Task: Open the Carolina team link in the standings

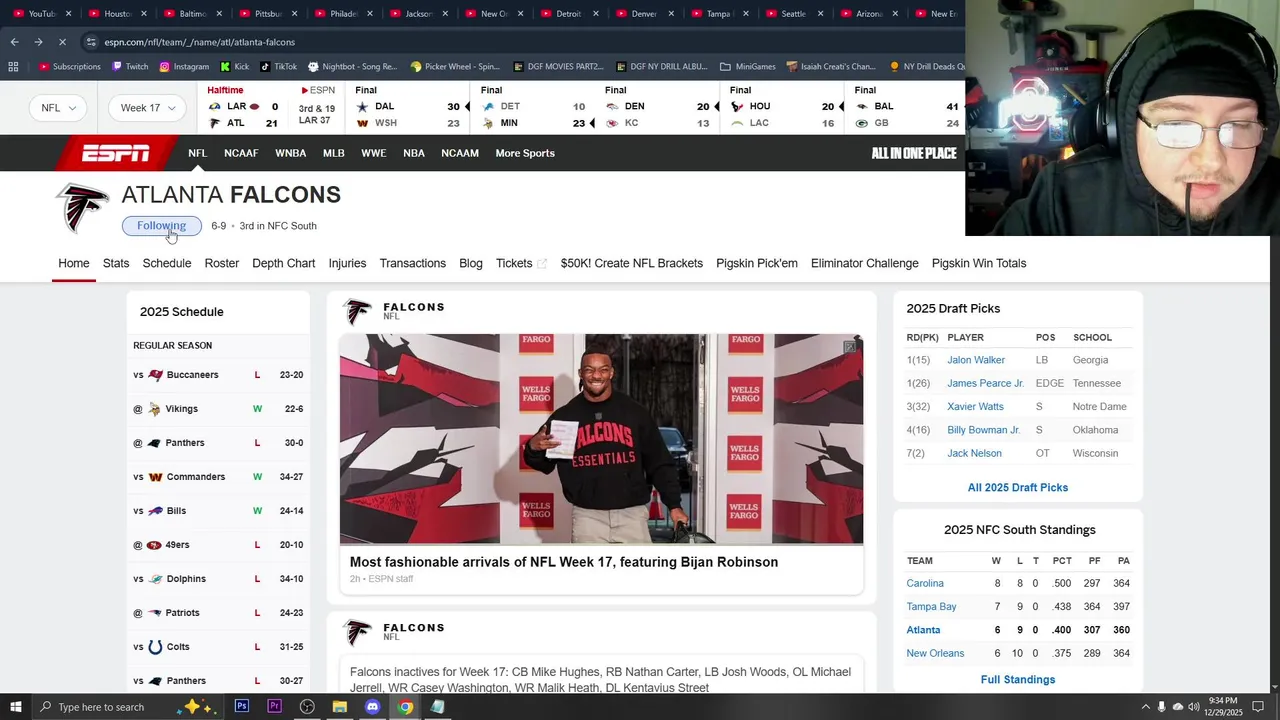Action: 925,583
